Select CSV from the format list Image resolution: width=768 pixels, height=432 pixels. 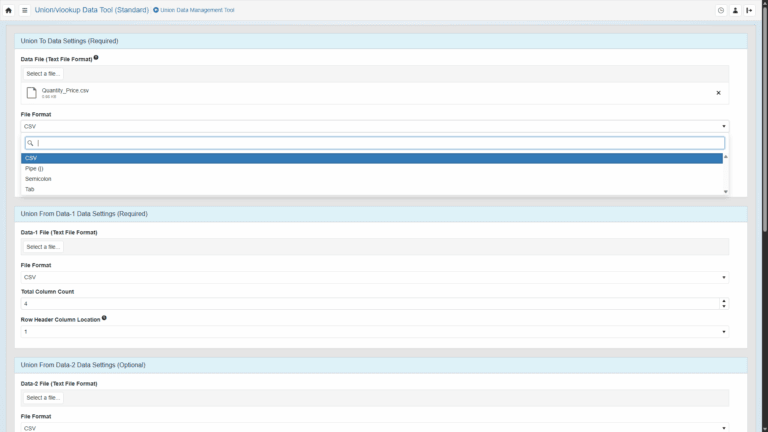(x=370, y=158)
